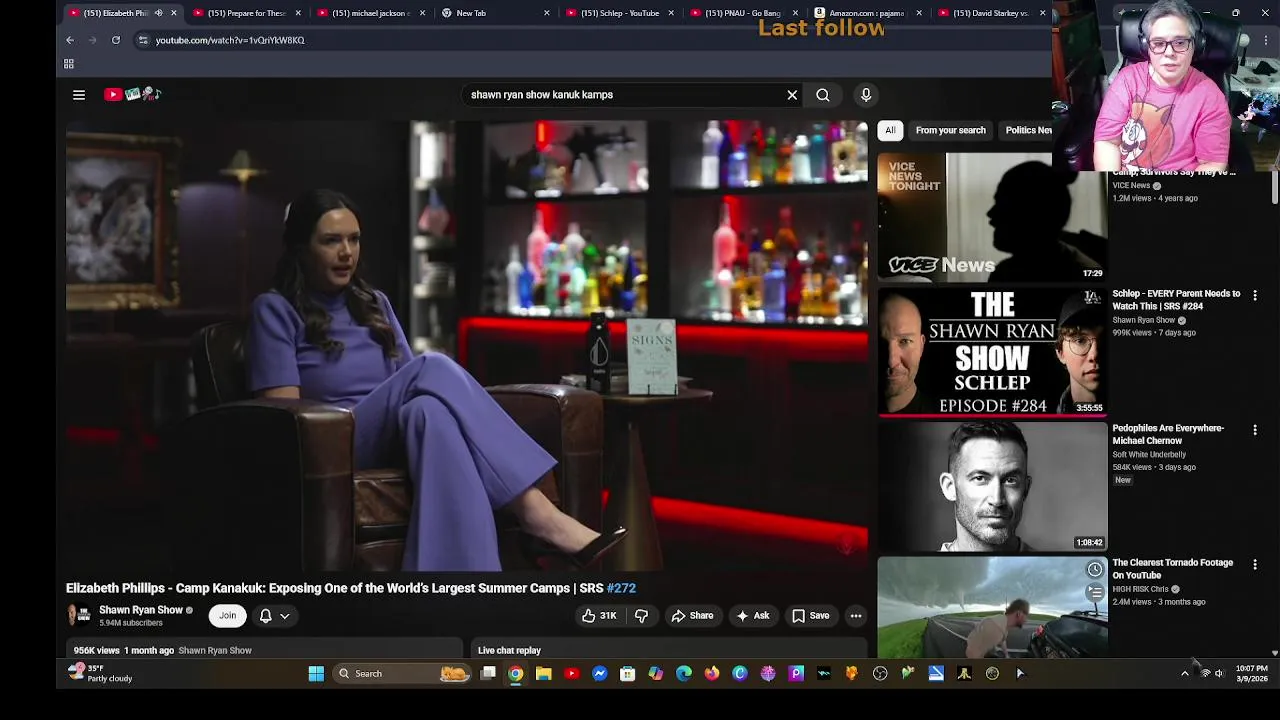This screenshot has width=1280, height=720.
Task: Like the video with the thumbs-up button
Action: tap(599, 616)
